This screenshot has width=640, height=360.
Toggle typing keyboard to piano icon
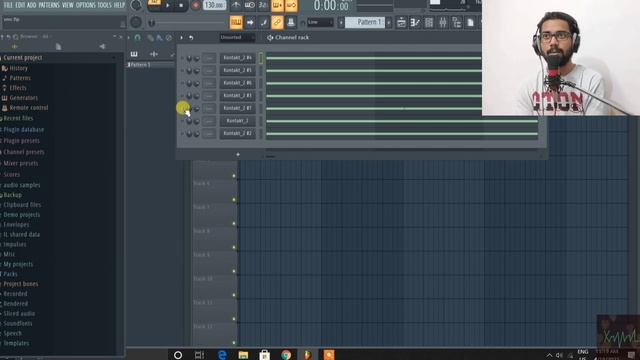coord(236,22)
